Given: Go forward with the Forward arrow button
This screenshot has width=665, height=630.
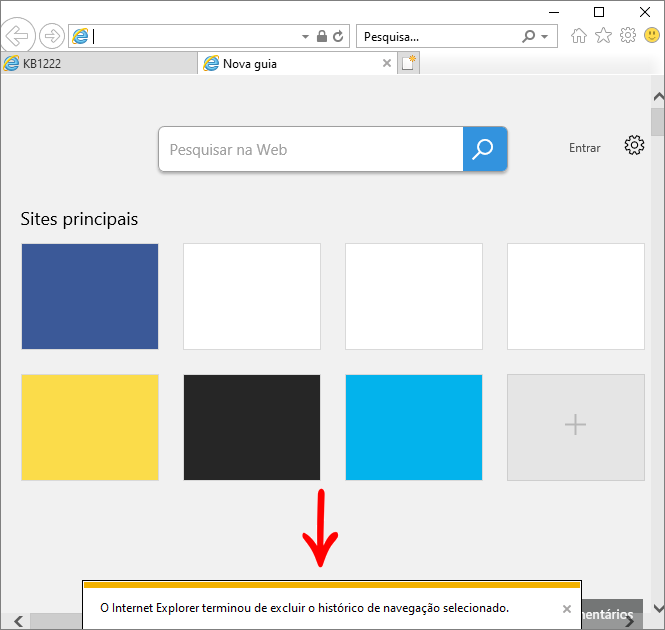Looking at the screenshot, I should pos(52,36).
